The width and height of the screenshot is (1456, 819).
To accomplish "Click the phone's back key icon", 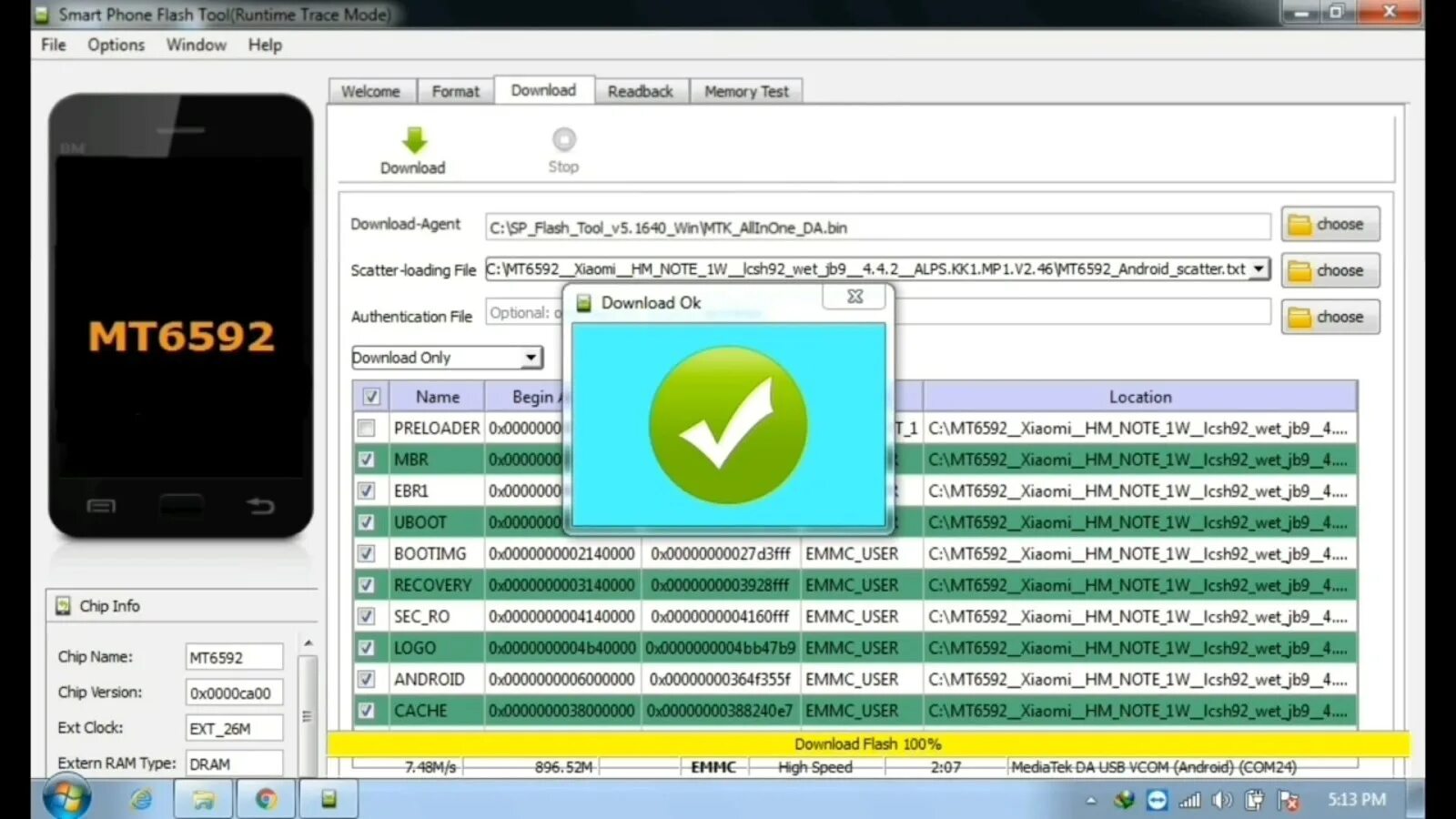I will (x=260, y=505).
